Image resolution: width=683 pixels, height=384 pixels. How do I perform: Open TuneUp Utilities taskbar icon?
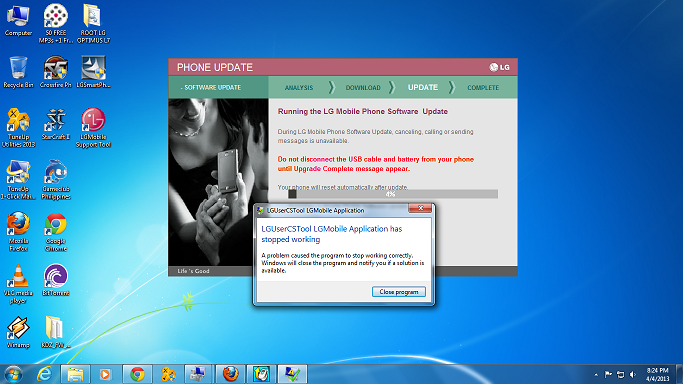168,374
